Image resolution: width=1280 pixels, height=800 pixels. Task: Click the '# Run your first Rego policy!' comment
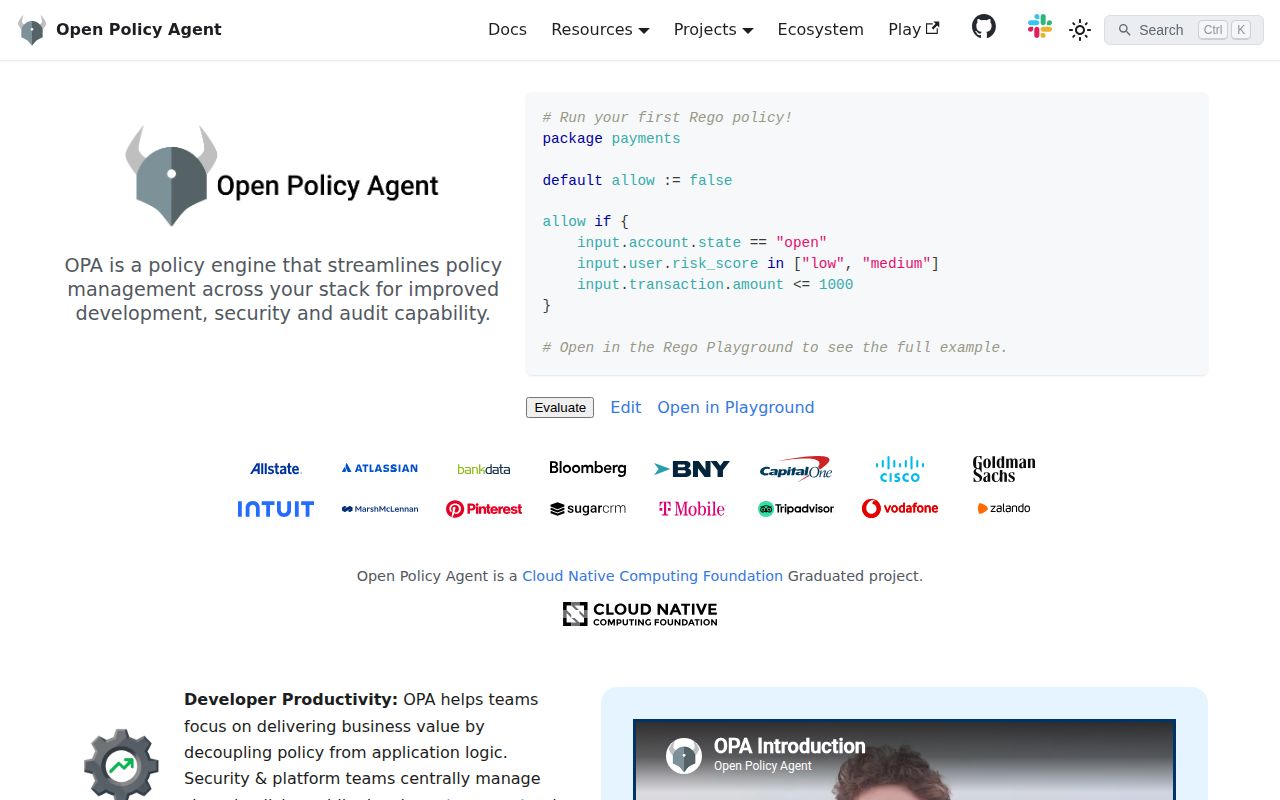(x=667, y=118)
